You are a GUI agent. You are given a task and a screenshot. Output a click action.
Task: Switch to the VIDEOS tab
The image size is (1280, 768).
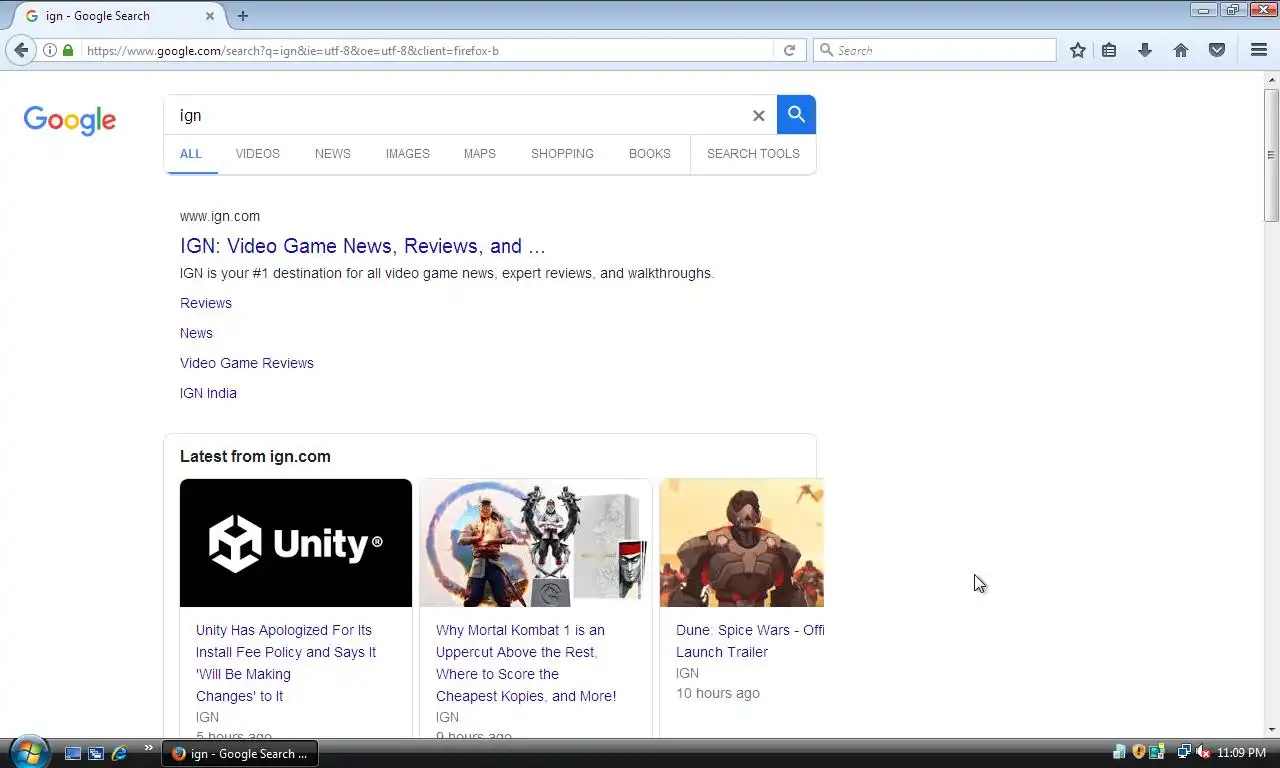[x=258, y=154]
